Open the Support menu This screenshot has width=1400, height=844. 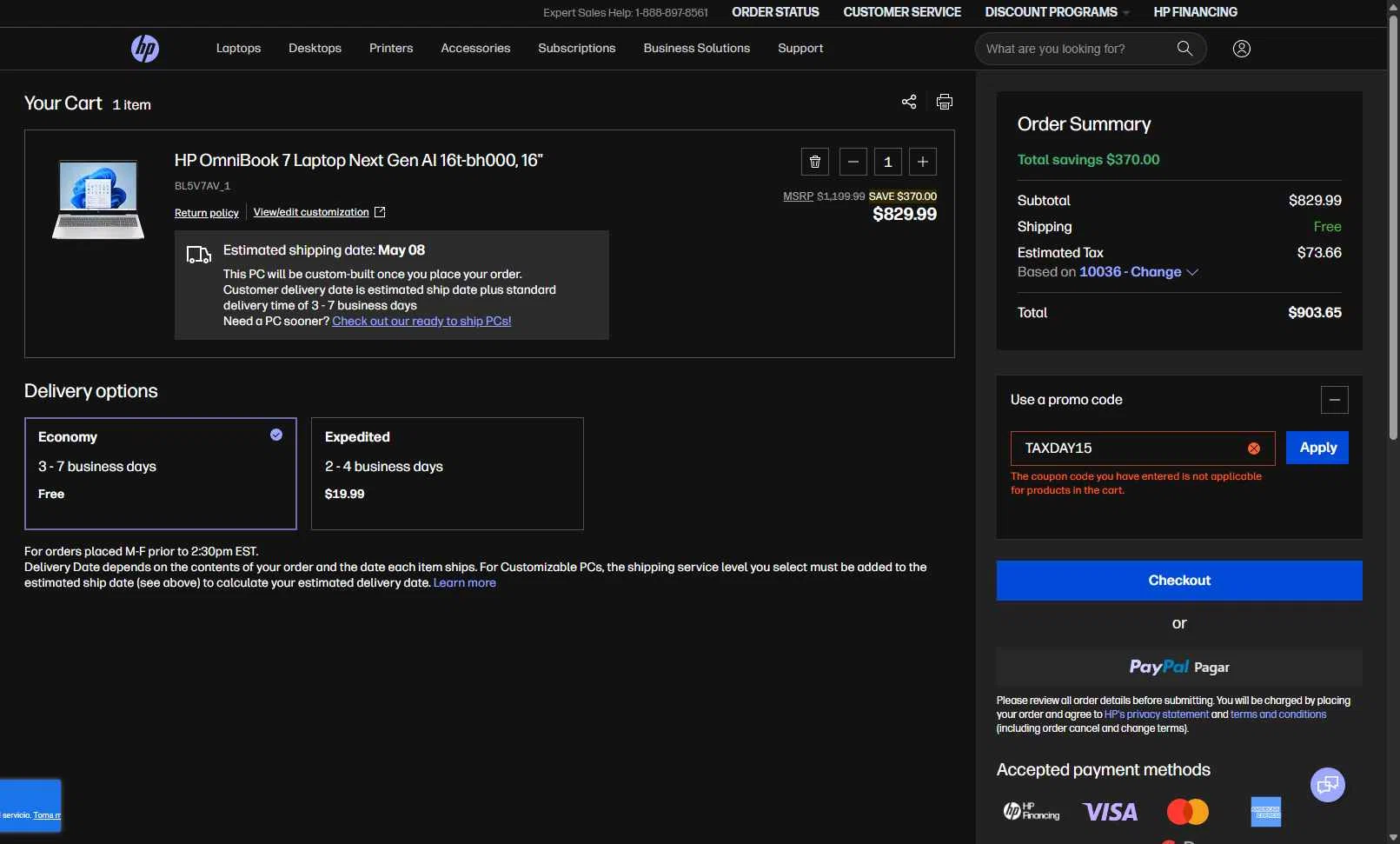pyautogui.click(x=800, y=49)
